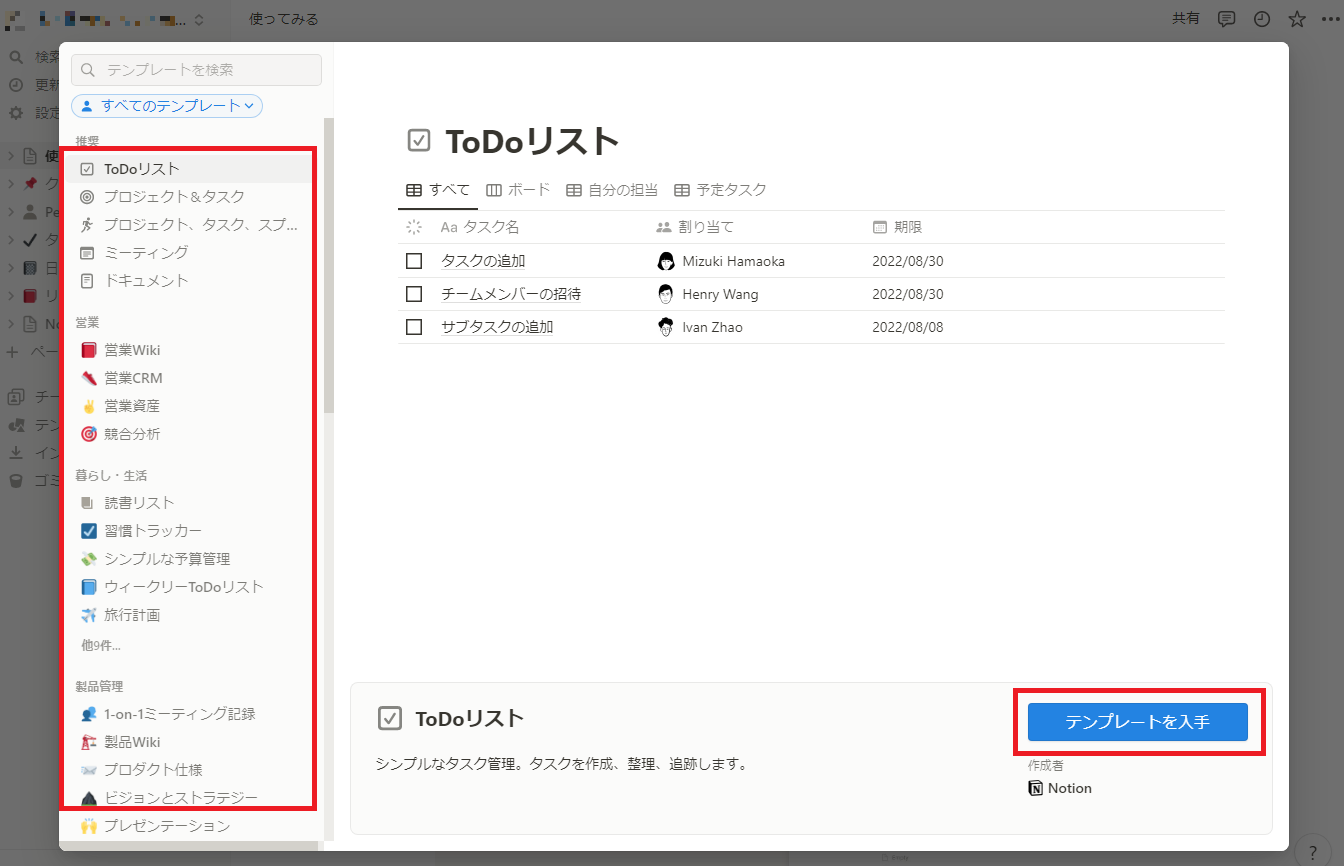Viewport: 1344px width, 866px height.
Task: Click the page history clock icon
Action: [1261, 18]
